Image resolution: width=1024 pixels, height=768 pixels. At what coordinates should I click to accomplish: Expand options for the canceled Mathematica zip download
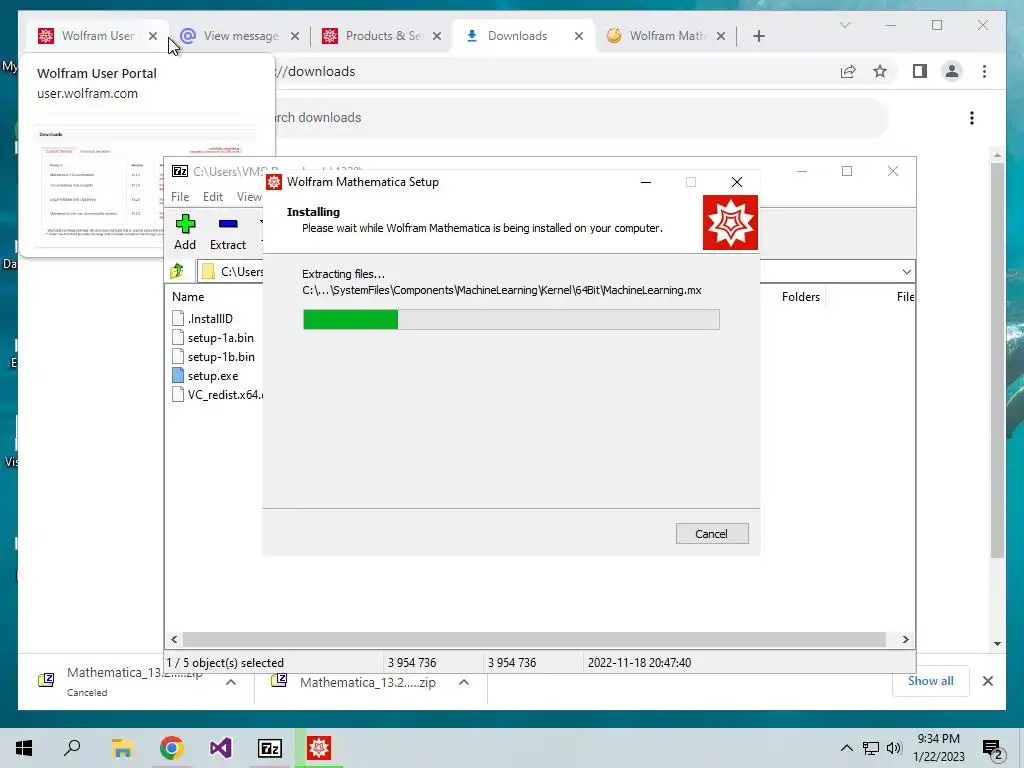[231, 682]
